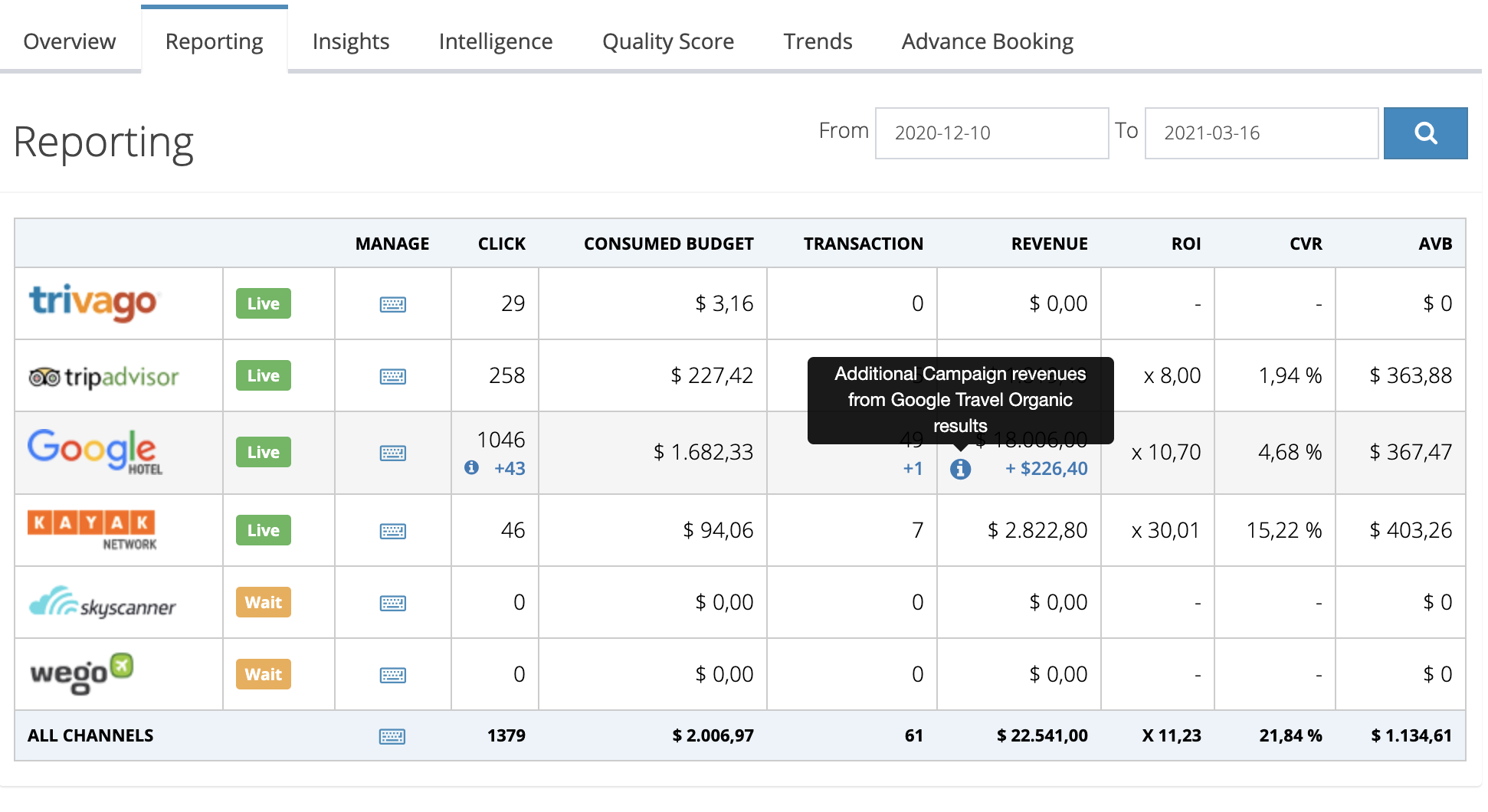1488x812 pixels.
Task: Open Google Hotel manage keyboard icon
Action: click(x=393, y=453)
